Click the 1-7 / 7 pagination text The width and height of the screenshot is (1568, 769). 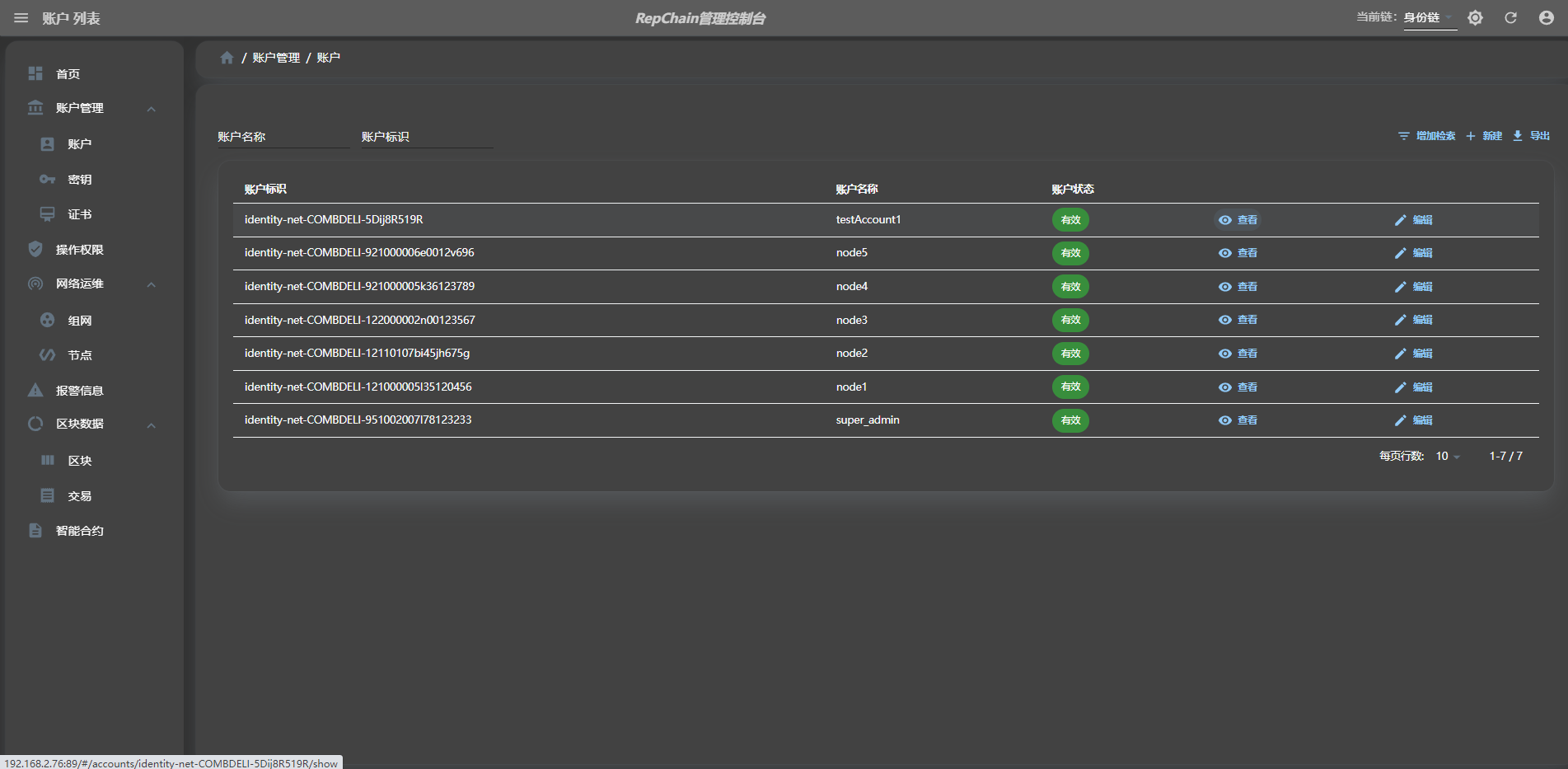point(1505,456)
